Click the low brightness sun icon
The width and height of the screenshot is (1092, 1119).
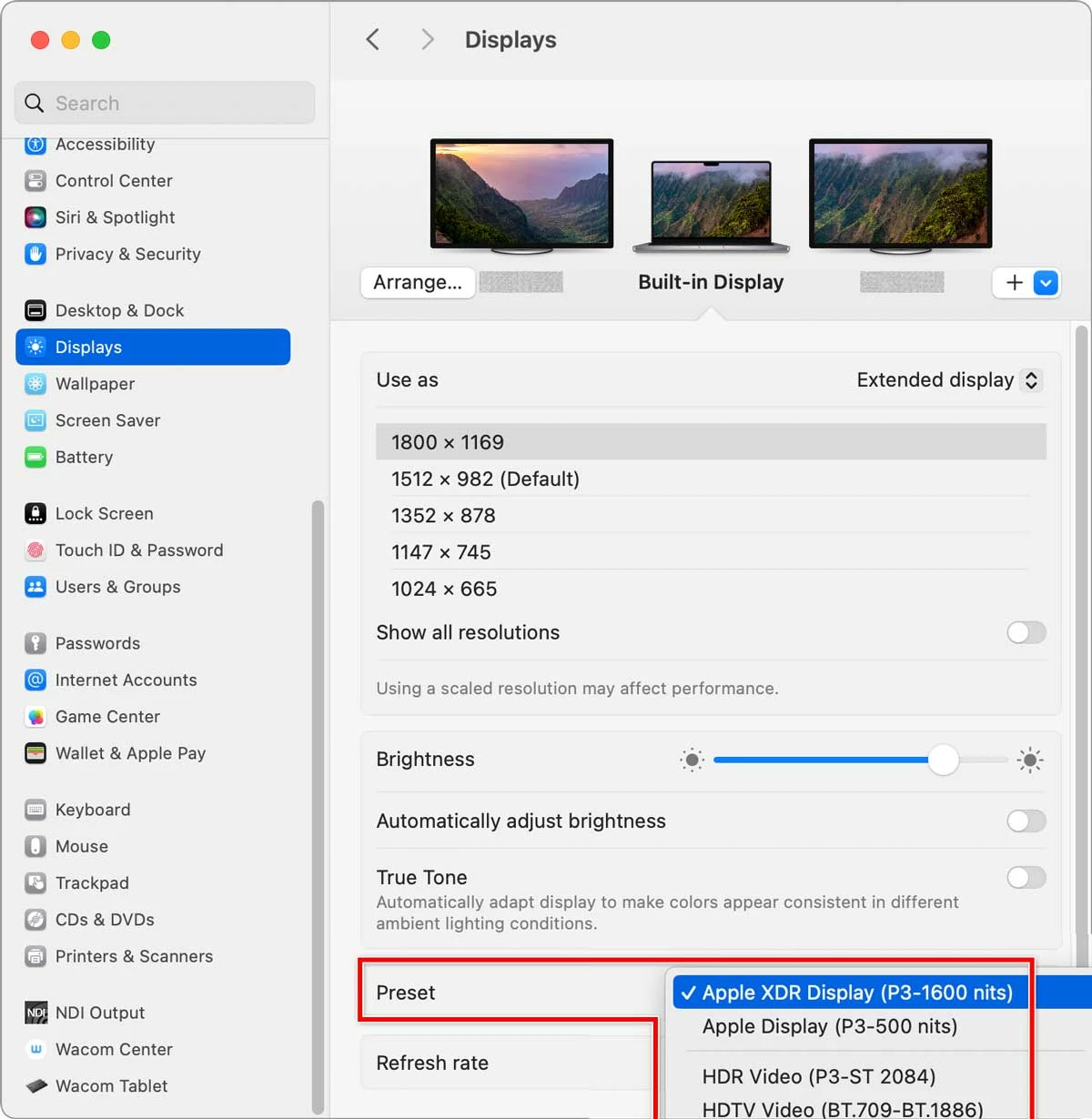pos(692,760)
